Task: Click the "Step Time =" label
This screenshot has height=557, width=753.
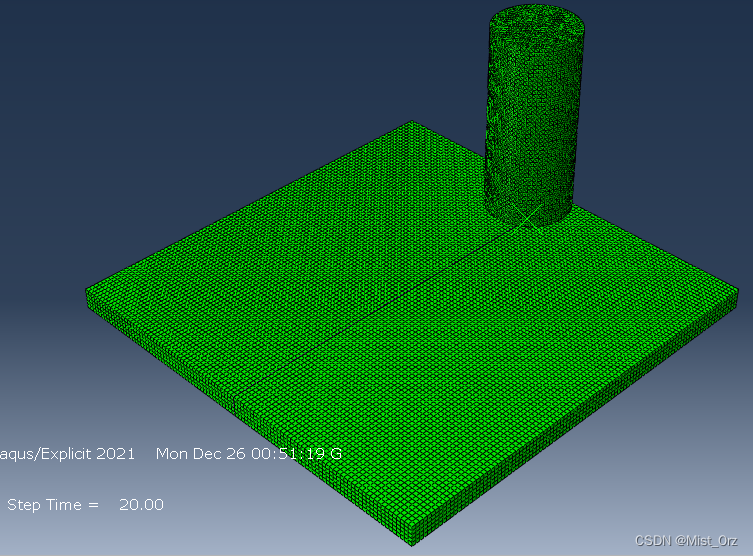Action: pyautogui.click(x=53, y=505)
